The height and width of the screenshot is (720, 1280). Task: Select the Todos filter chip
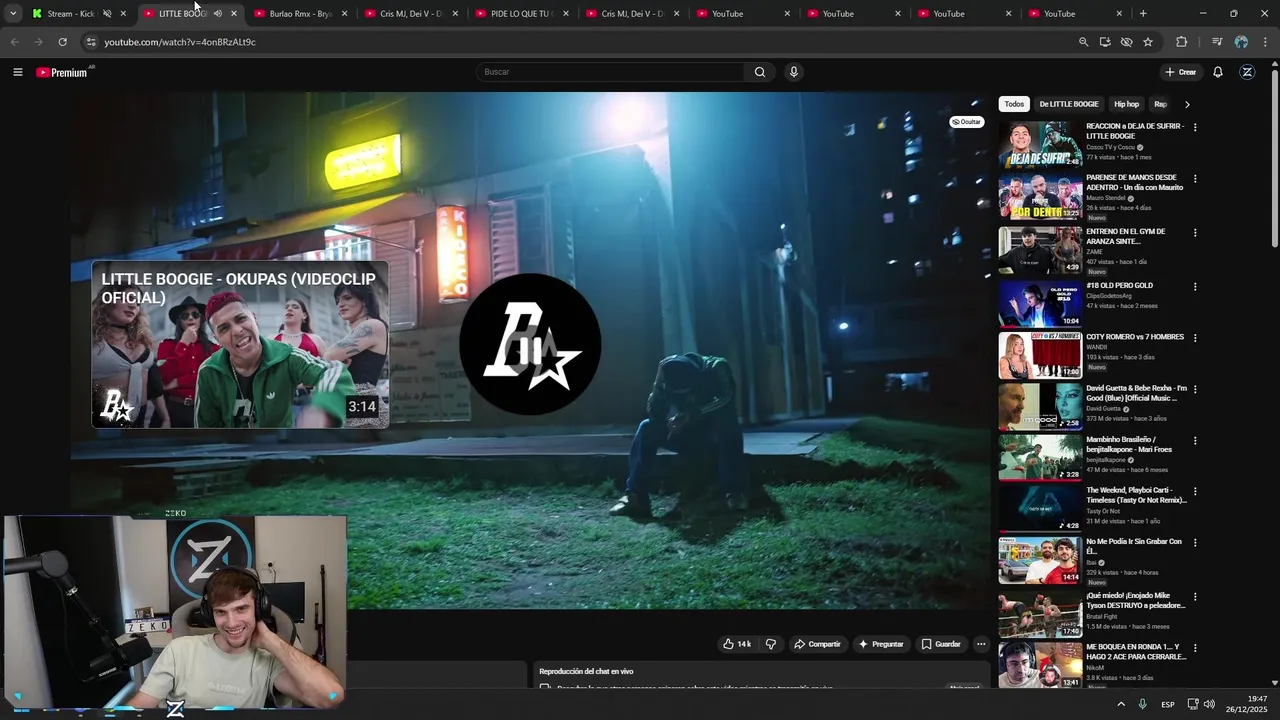pyautogui.click(x=1014, y=104)
